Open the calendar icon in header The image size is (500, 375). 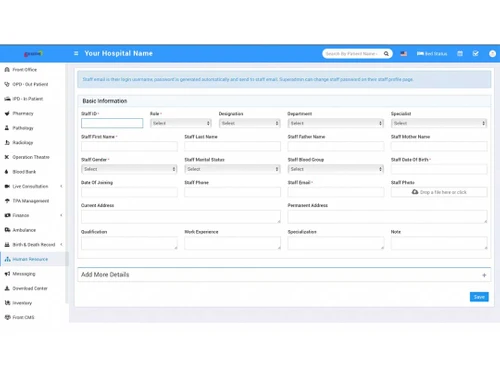(x=460, y=54)
